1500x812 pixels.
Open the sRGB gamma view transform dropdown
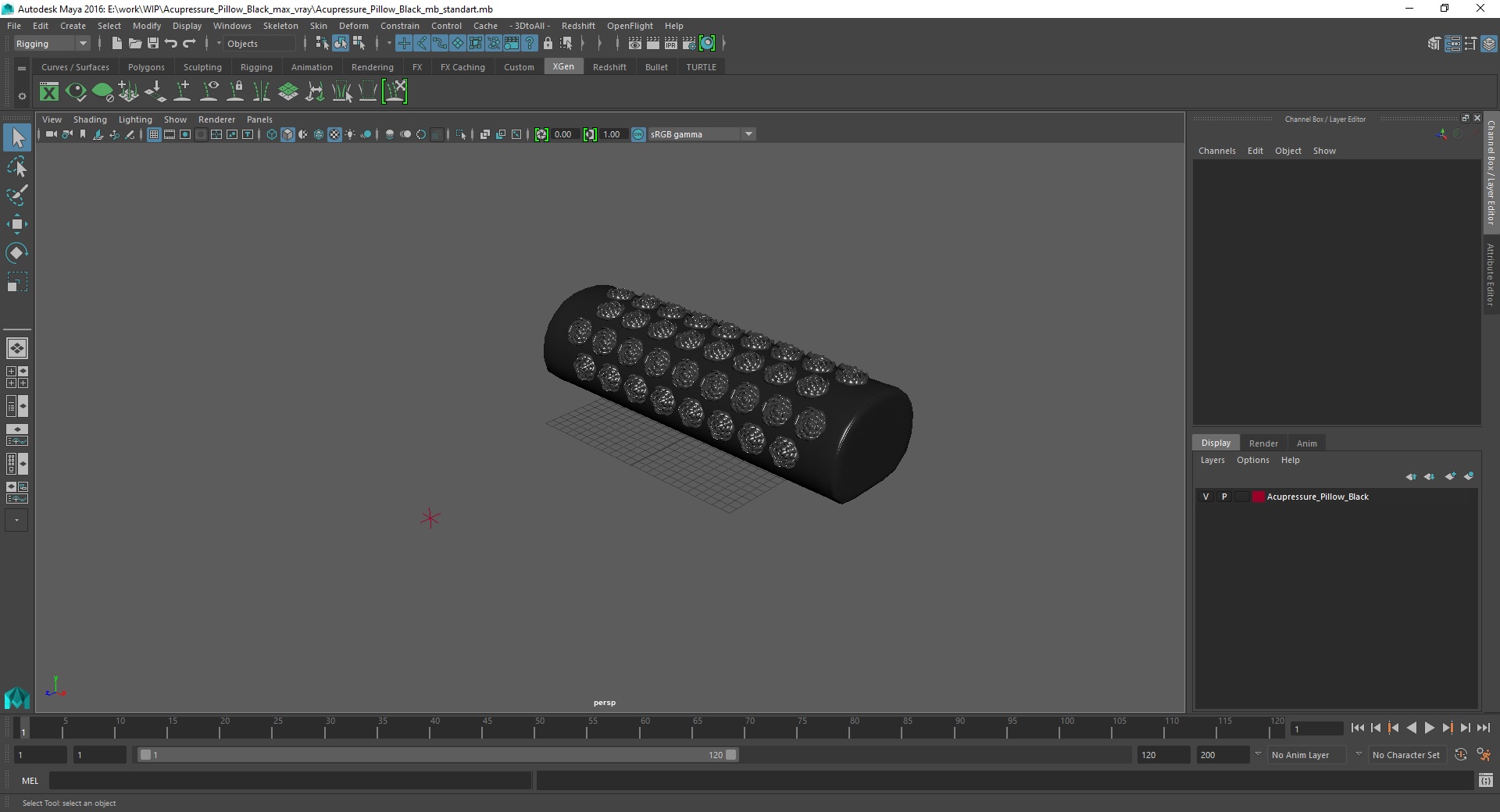click(702, 134)
